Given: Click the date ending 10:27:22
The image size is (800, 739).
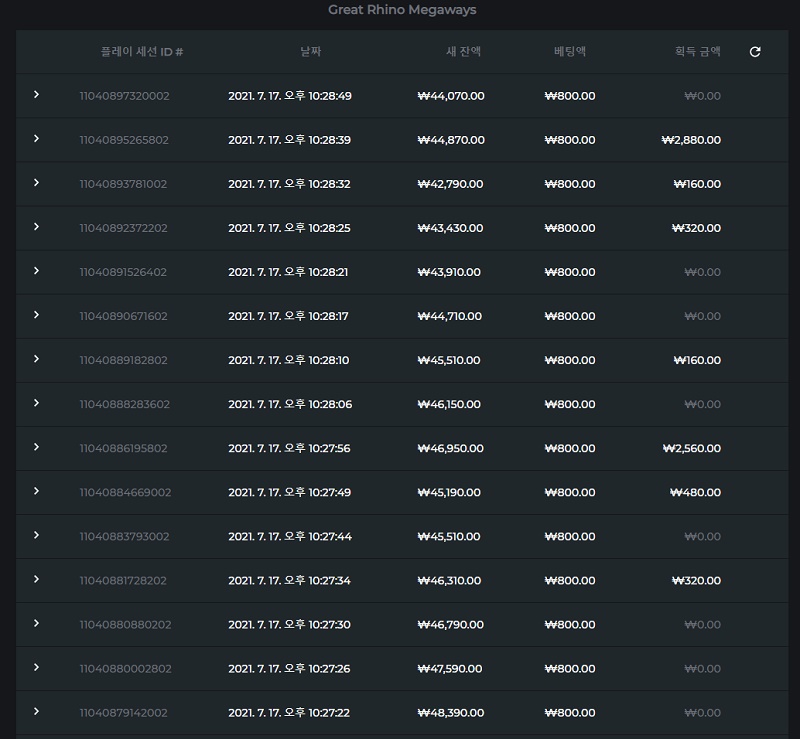Looking at the screenshot, I should 289,712.
